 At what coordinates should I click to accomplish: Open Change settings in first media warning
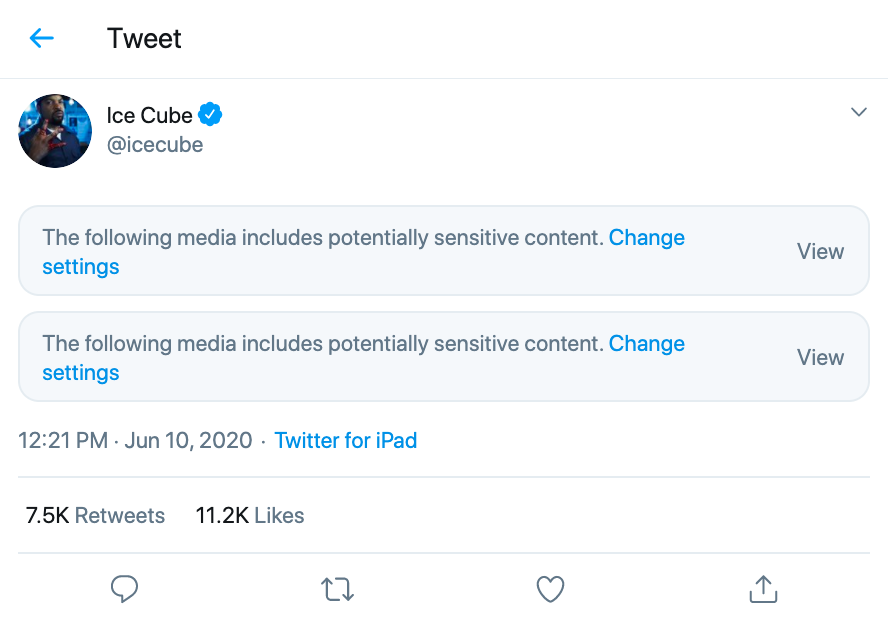(x=646, y=238)
